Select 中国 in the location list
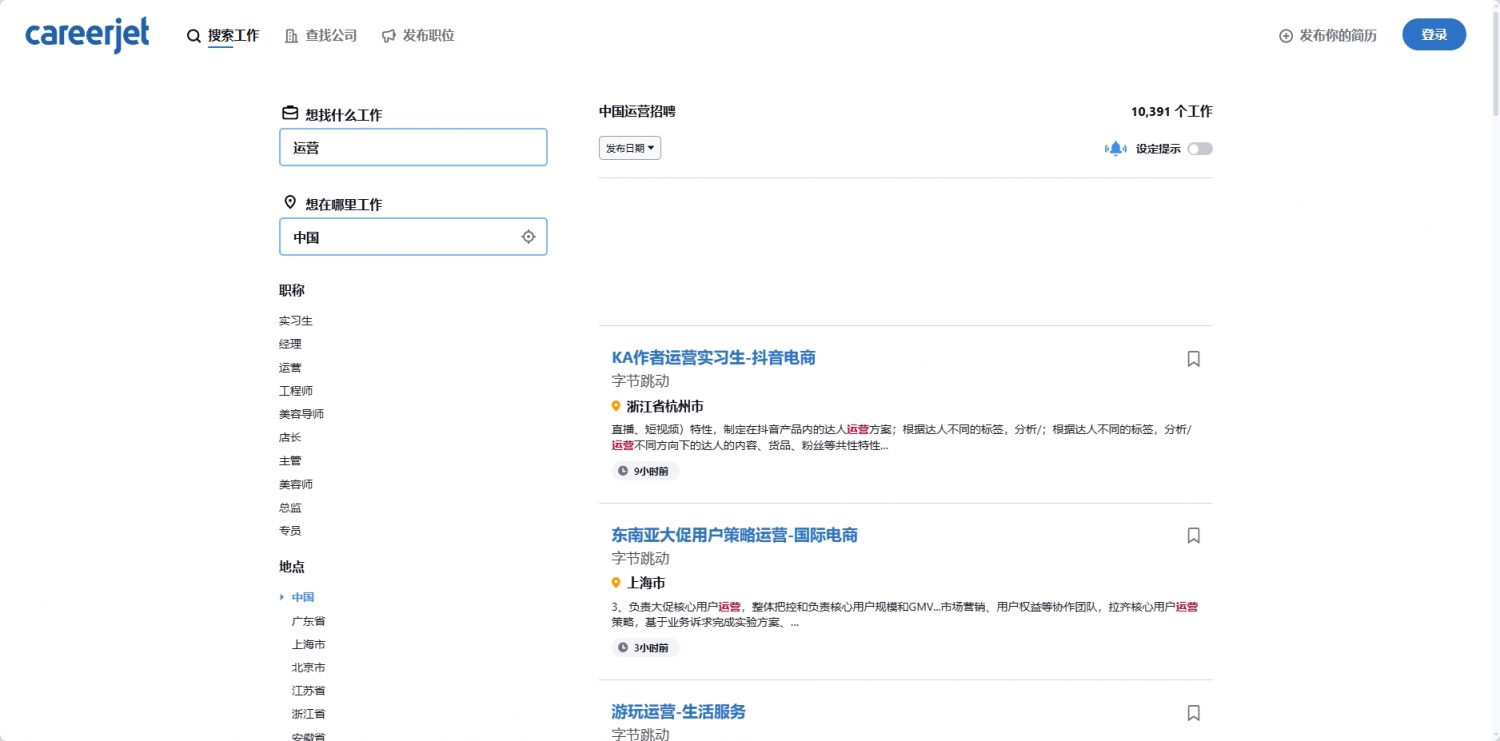Image resolution: width=1500 pixels, height=741 pixels. [303, 597]
